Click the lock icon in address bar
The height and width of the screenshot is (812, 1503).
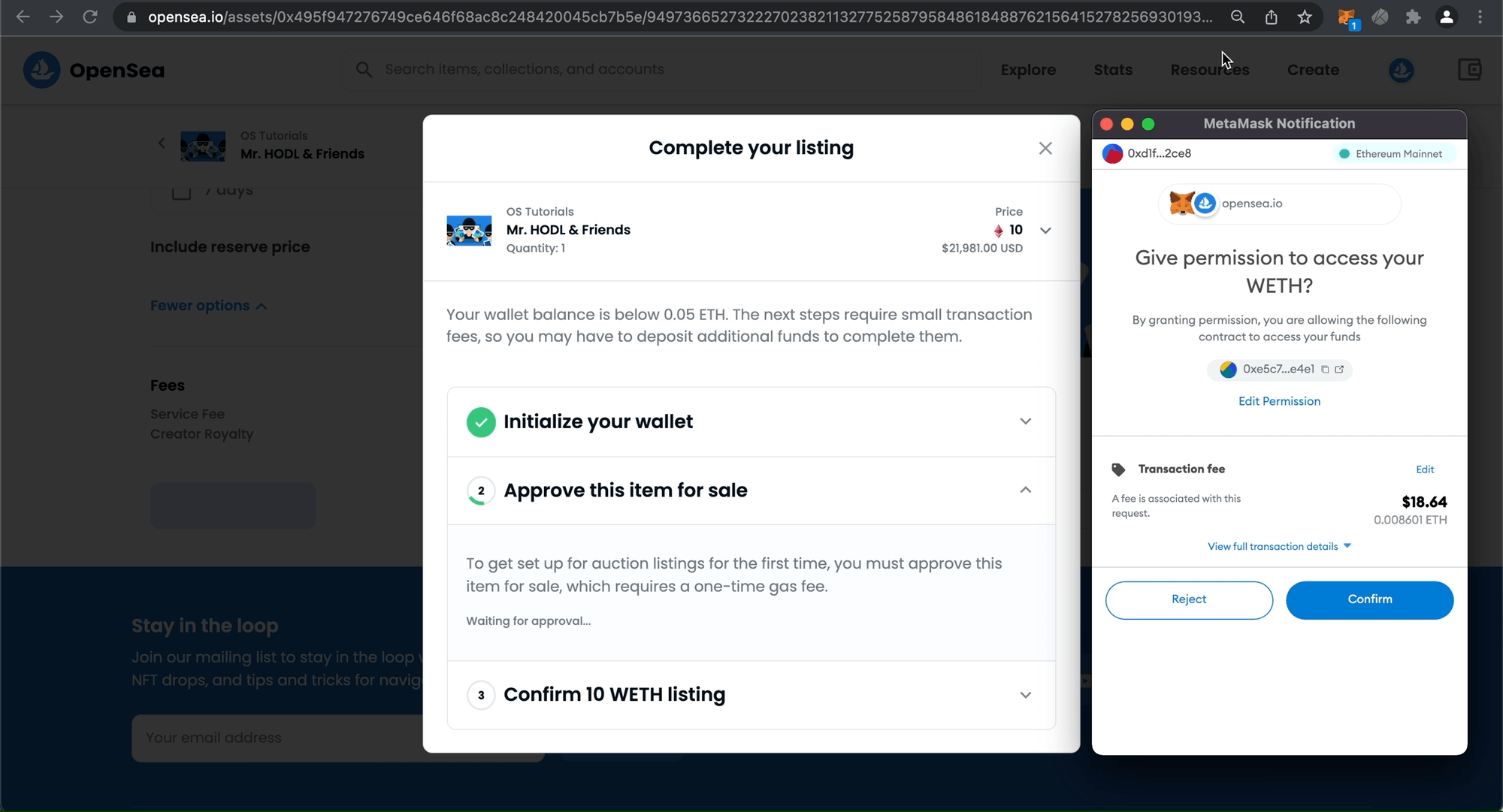click(132, 17)
